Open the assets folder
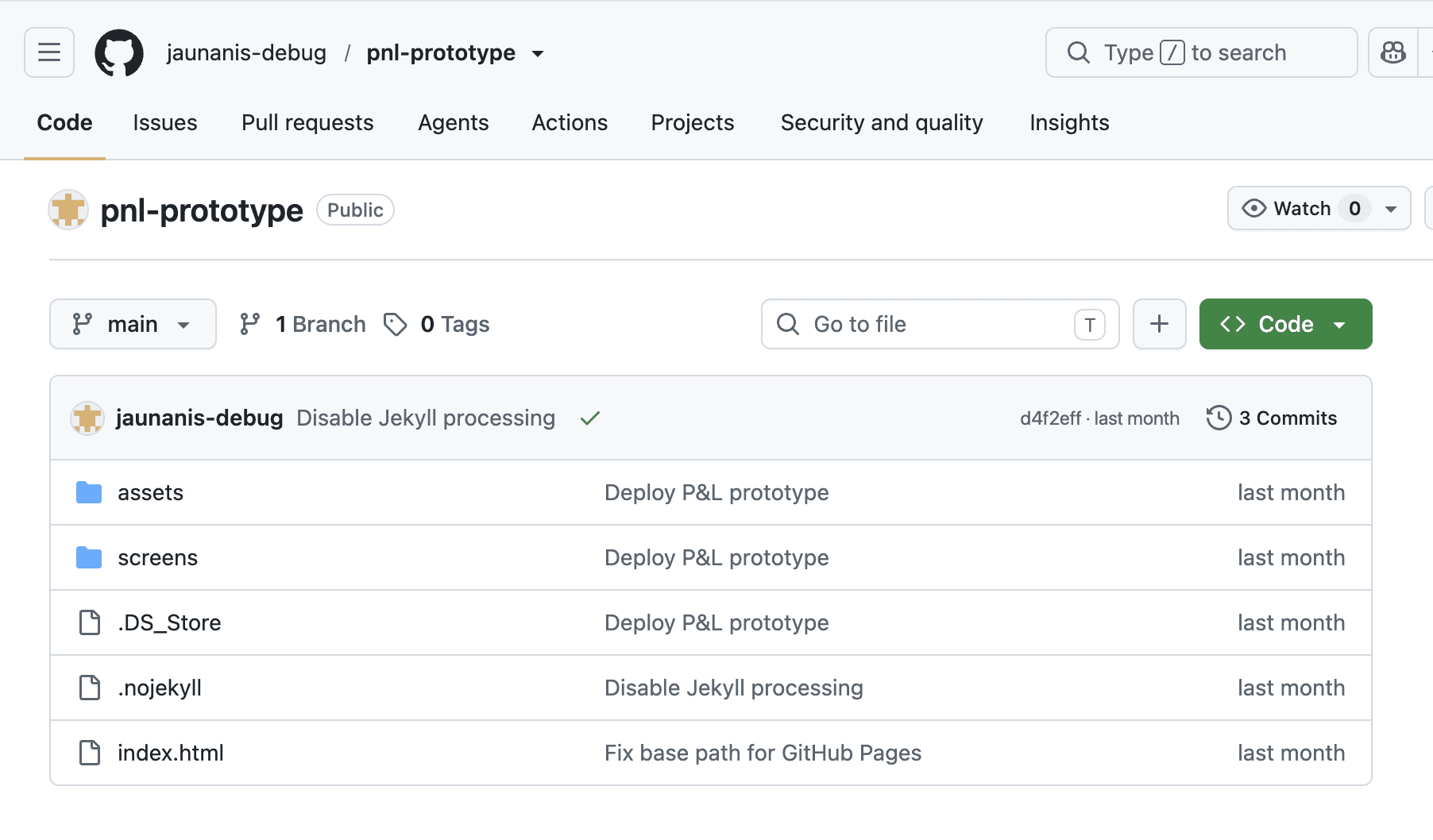Image resolution: width=1433 pixels, height=840 pixels. 151,492
